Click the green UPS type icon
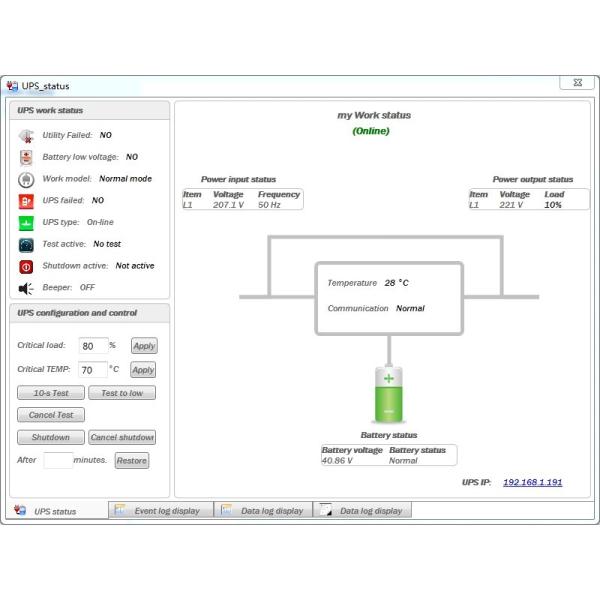Image resolution: width=600 pixels, height=600 pixels. [x=26, y=223]
